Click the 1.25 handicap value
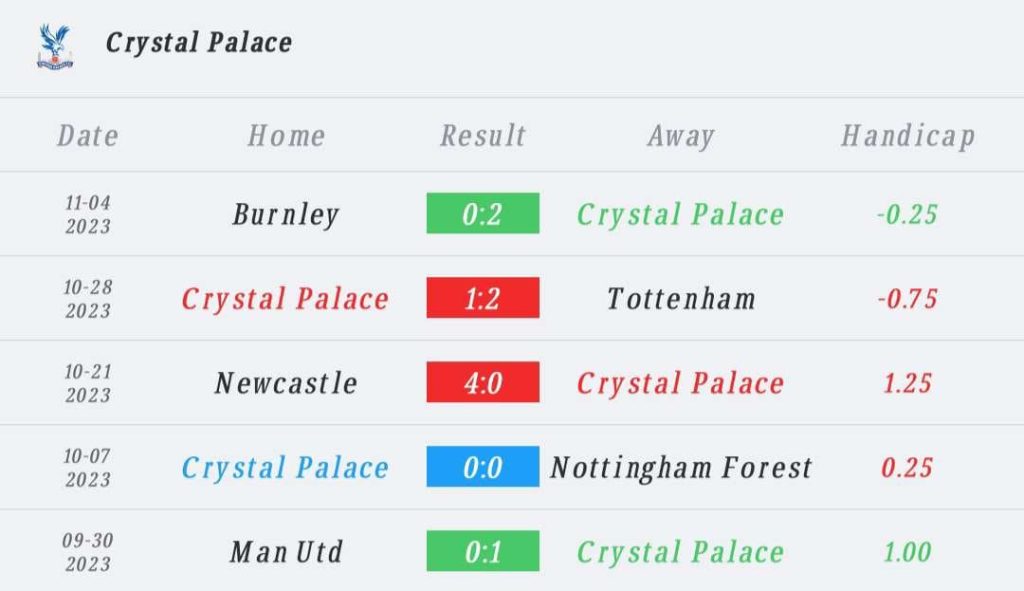This screenshot has height=591, width=1024. coord(907,383)
